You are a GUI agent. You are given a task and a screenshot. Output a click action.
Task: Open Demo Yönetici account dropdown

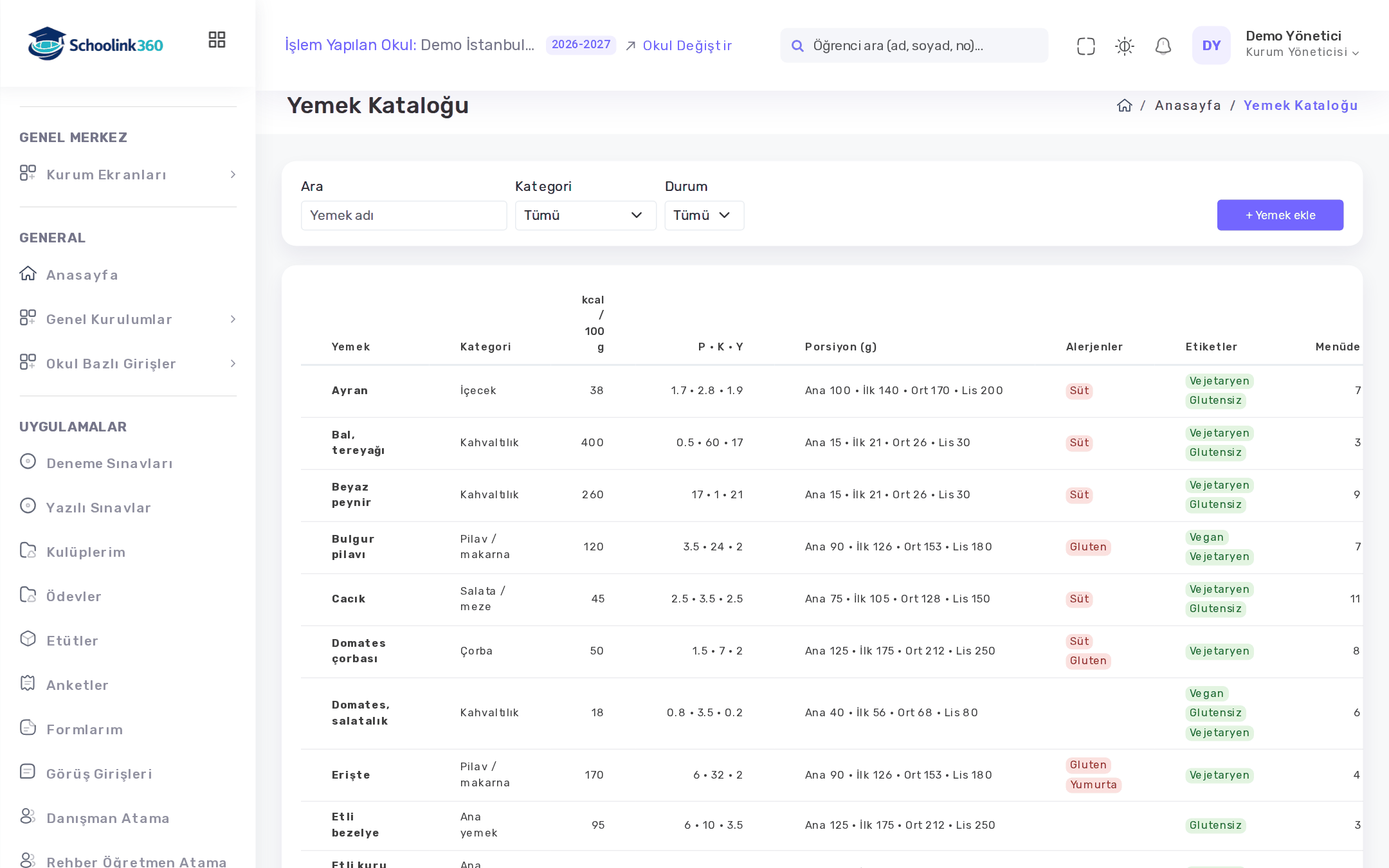(x=1302, y=44)
